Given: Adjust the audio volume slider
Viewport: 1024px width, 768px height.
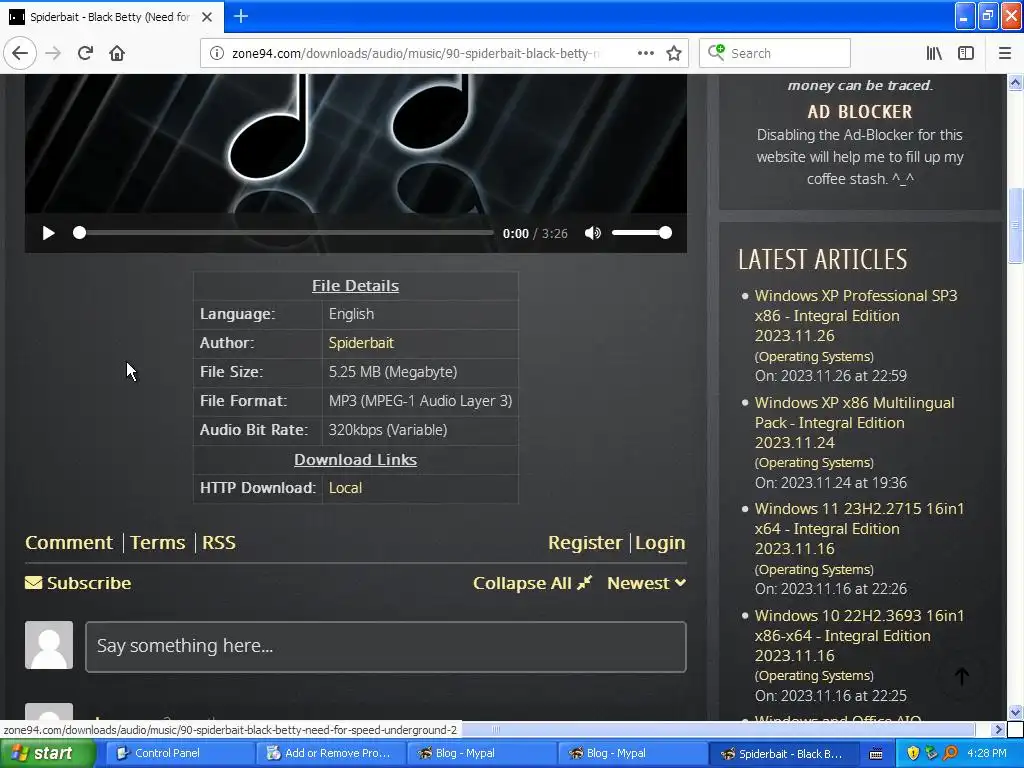Looking at the screenshot, I should click(x=641, y=233).
